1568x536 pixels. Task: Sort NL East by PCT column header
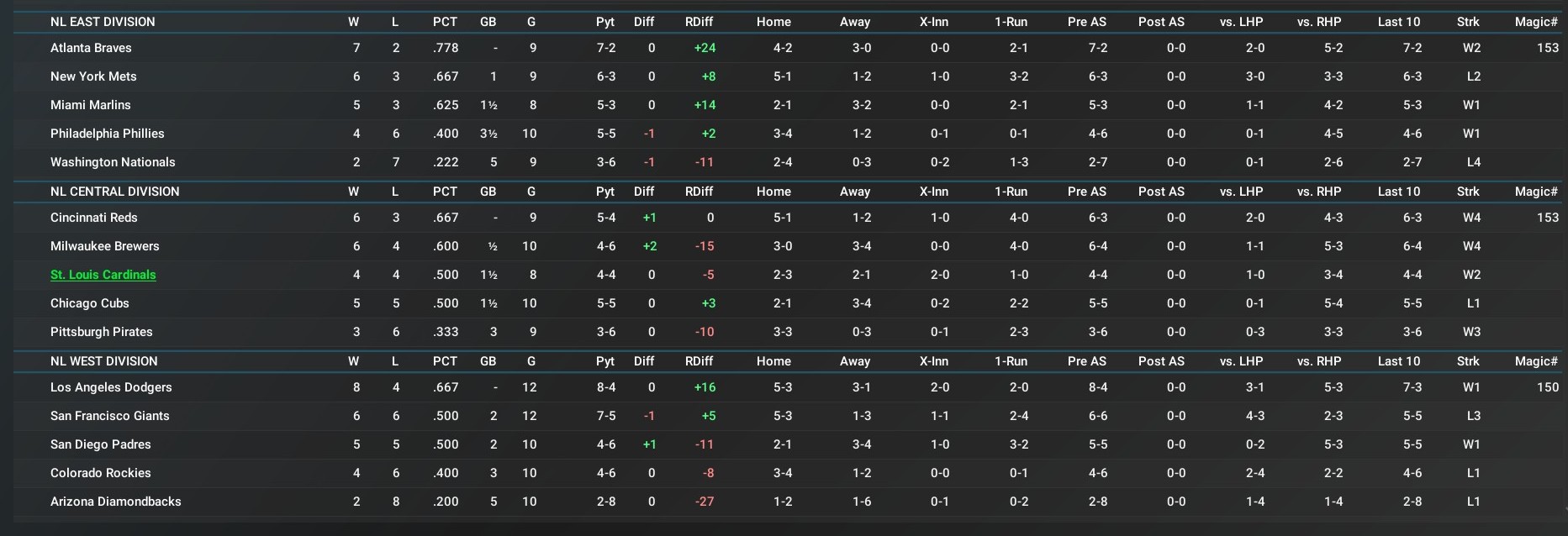point(445,22)
